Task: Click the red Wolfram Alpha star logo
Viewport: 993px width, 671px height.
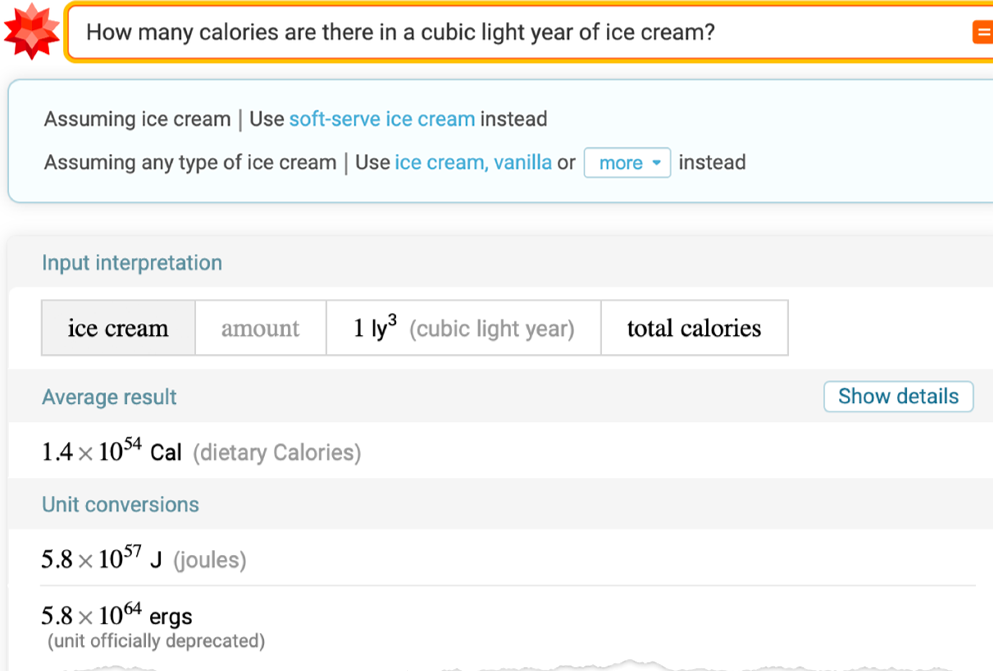Action: coord(31,31)
